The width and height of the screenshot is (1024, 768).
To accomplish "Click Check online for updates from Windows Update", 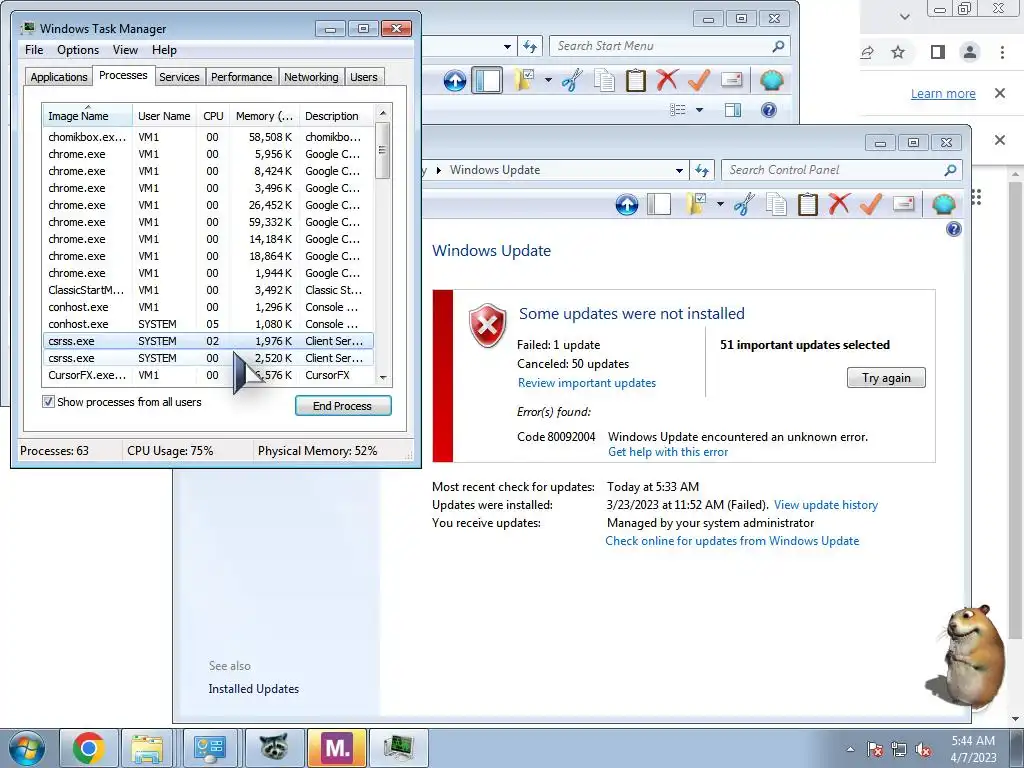I will click(x=732, y=541).
